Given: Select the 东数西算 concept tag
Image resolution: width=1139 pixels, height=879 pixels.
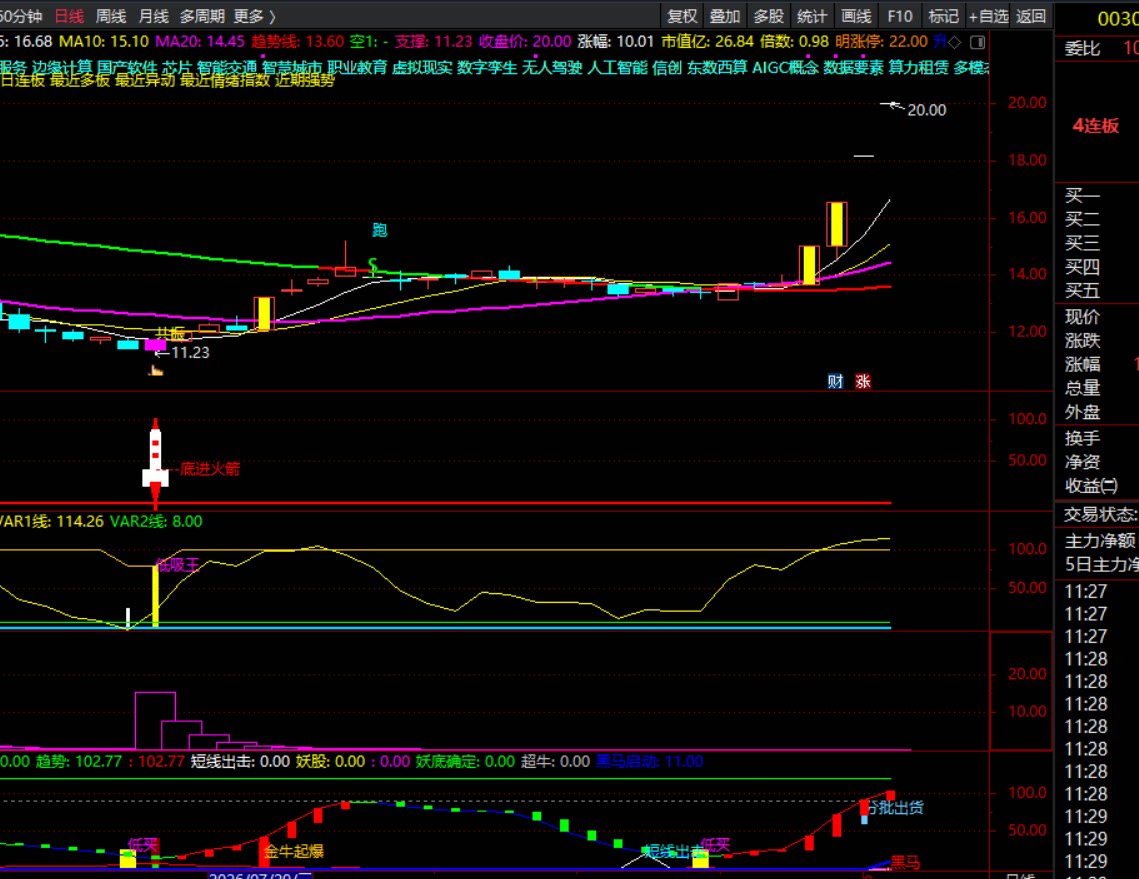Looking at the screenshot, I should (717, 68).
